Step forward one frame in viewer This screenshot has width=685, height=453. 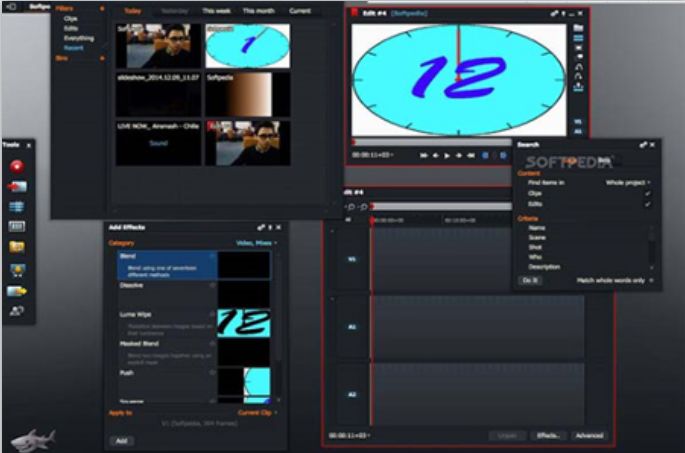[x=459, y=155]
